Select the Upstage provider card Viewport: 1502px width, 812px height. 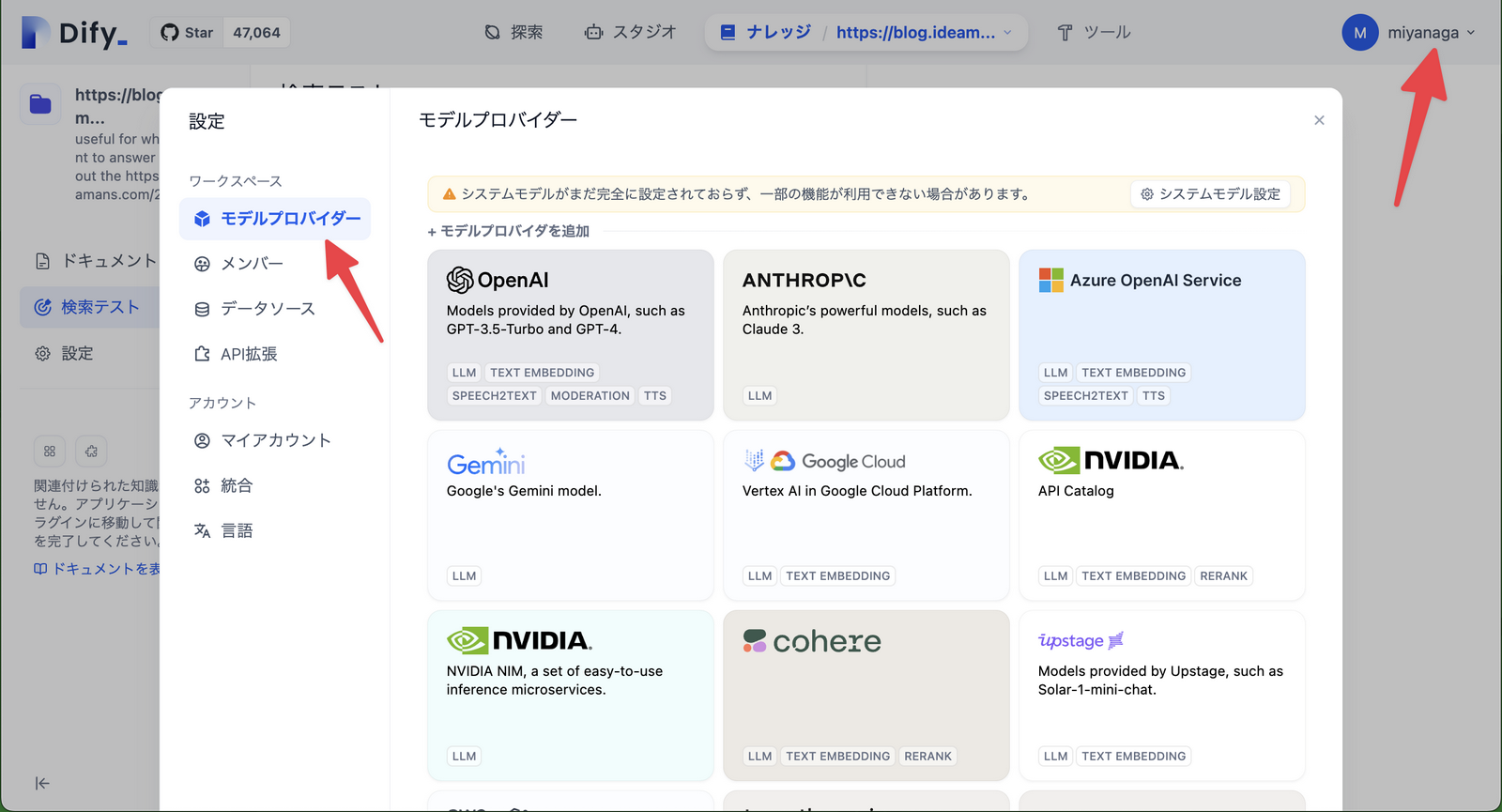(1162, 696)
